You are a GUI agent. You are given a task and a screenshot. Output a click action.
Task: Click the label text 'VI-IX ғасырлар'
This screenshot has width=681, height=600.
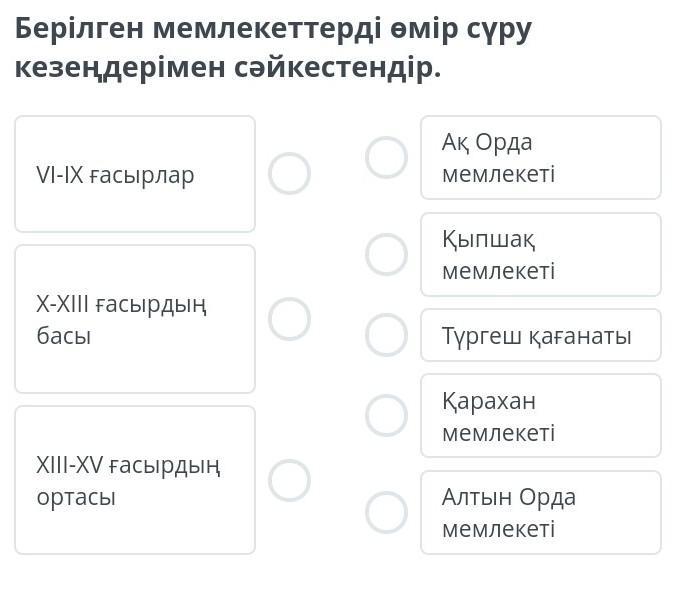point(115,175)
